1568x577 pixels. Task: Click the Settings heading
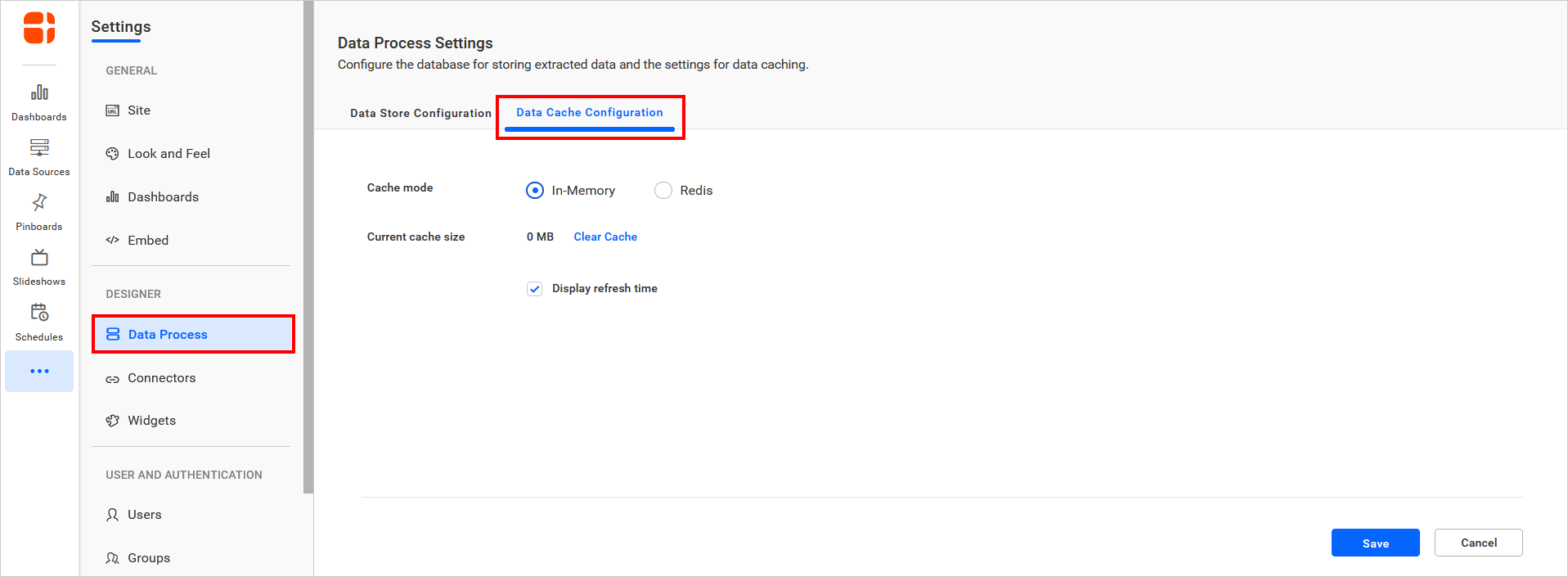pos(121,27)
